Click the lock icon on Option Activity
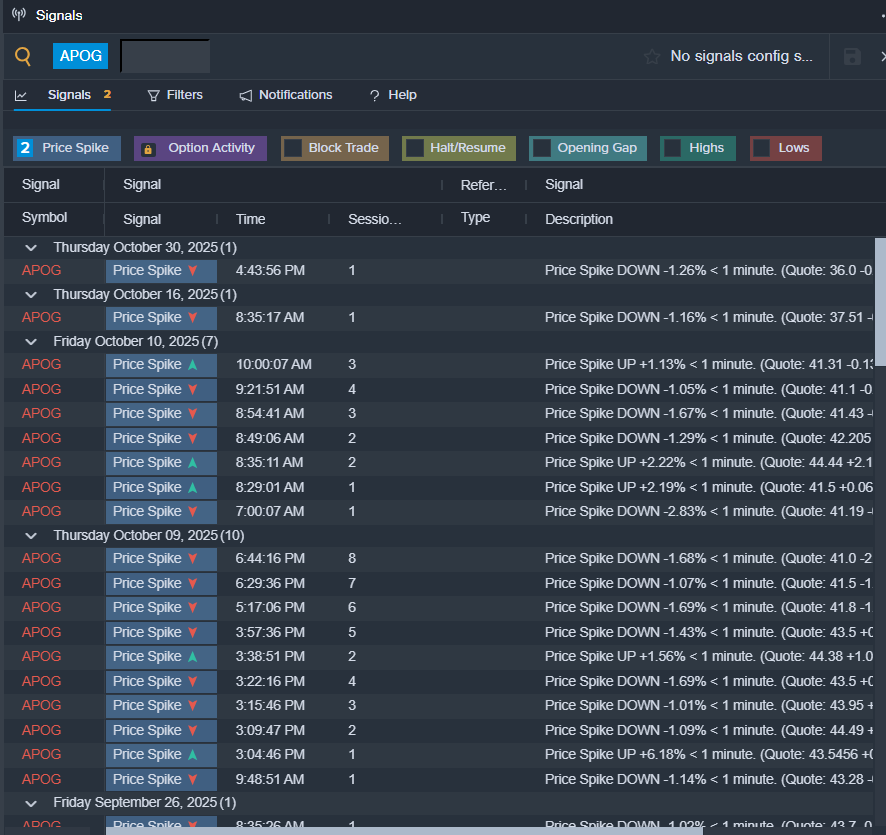The image size is (886, 835). (x=148, y=149)
